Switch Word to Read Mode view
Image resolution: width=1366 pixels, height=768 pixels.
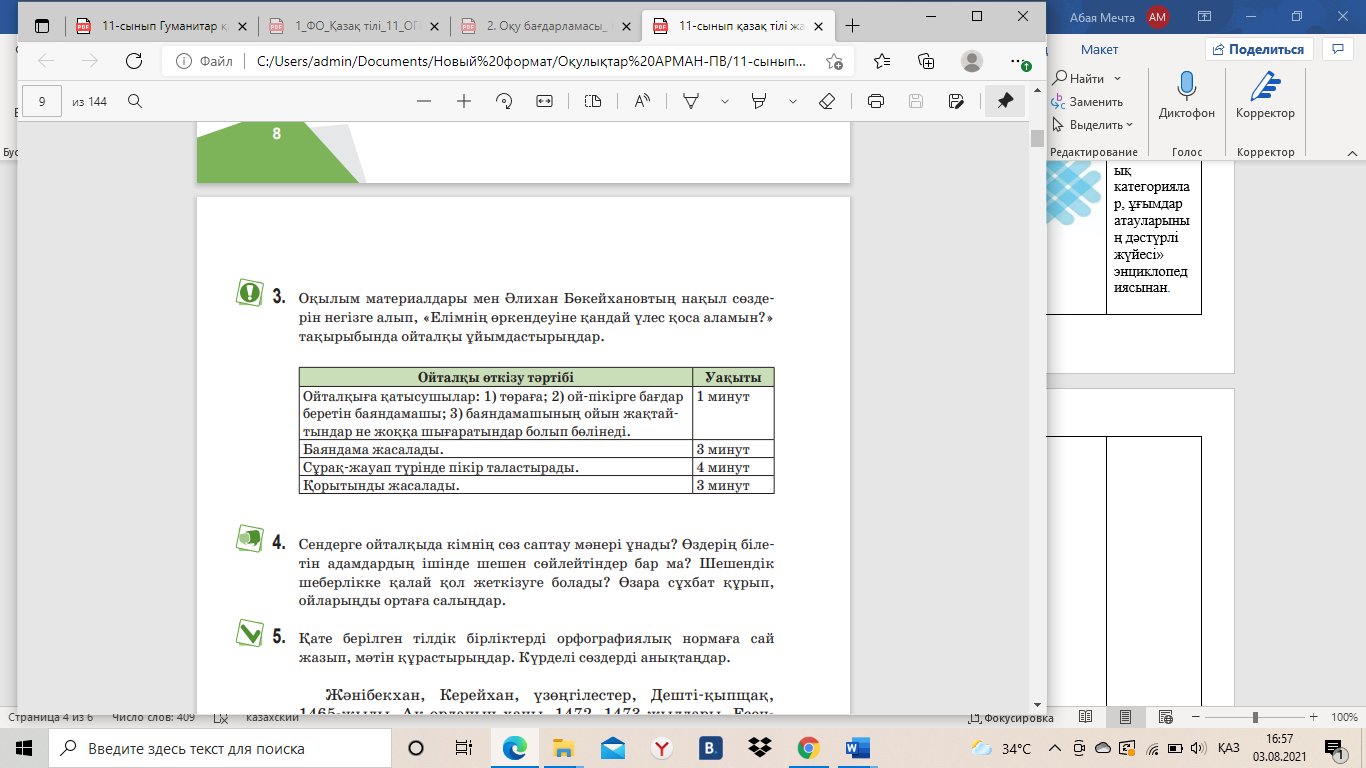click(x=1085, y=717)
